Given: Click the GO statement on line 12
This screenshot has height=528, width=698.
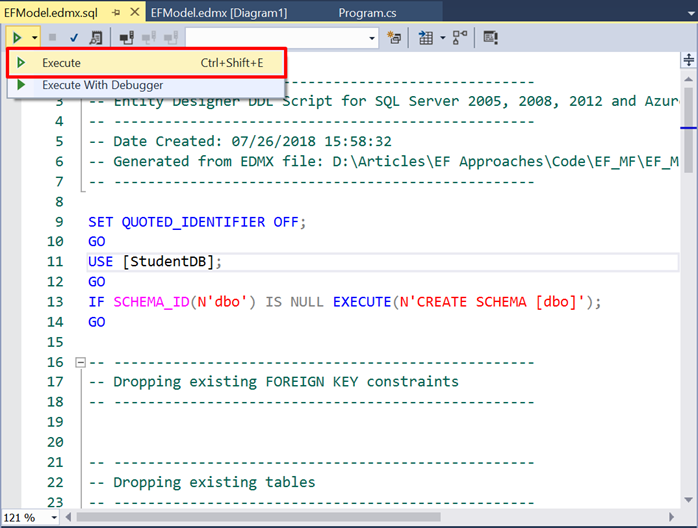Looking at the screenshot, I should (x=97, y=282).
